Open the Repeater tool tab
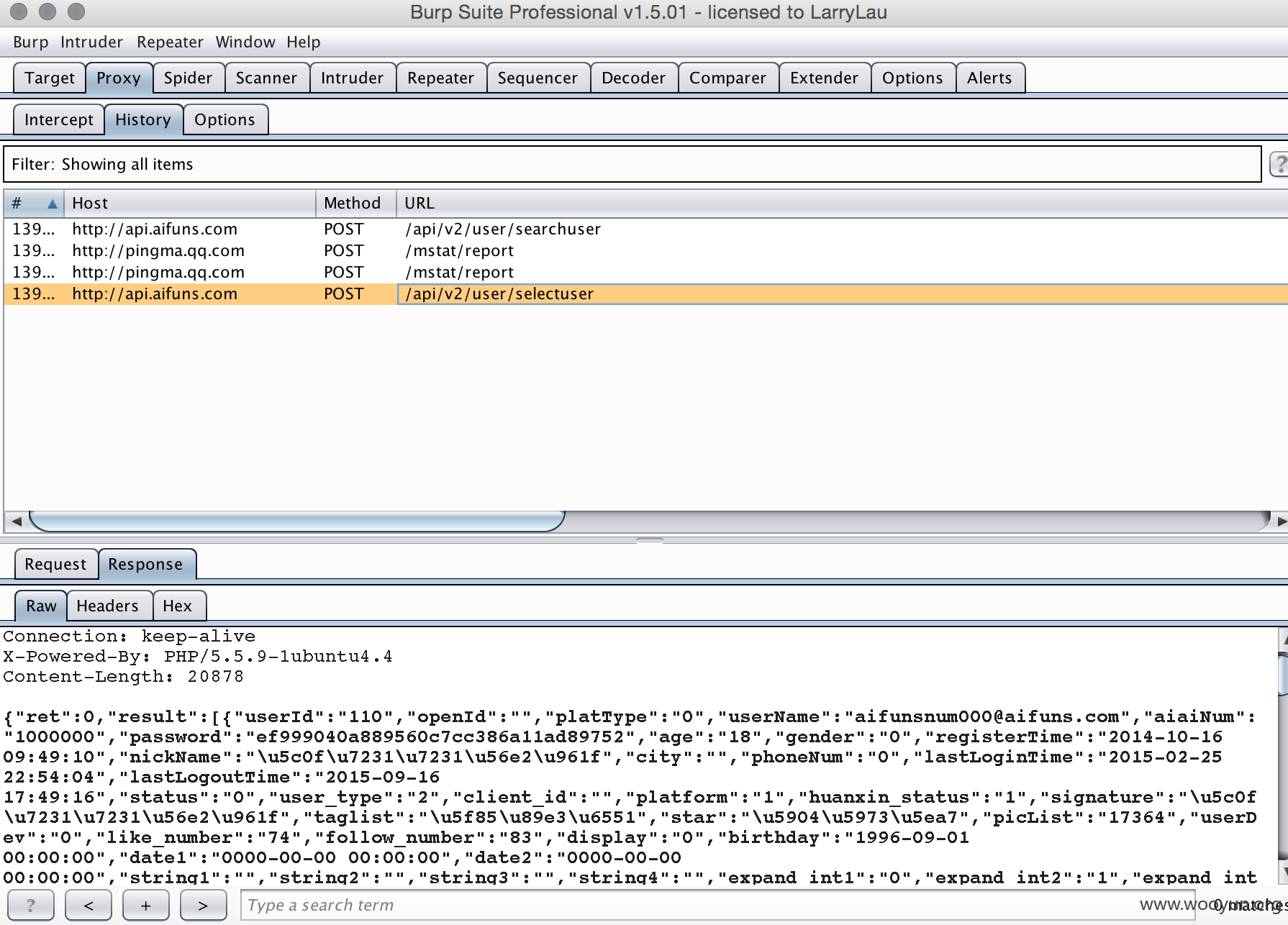This screenshot has width=1288, height=925. 440,78
